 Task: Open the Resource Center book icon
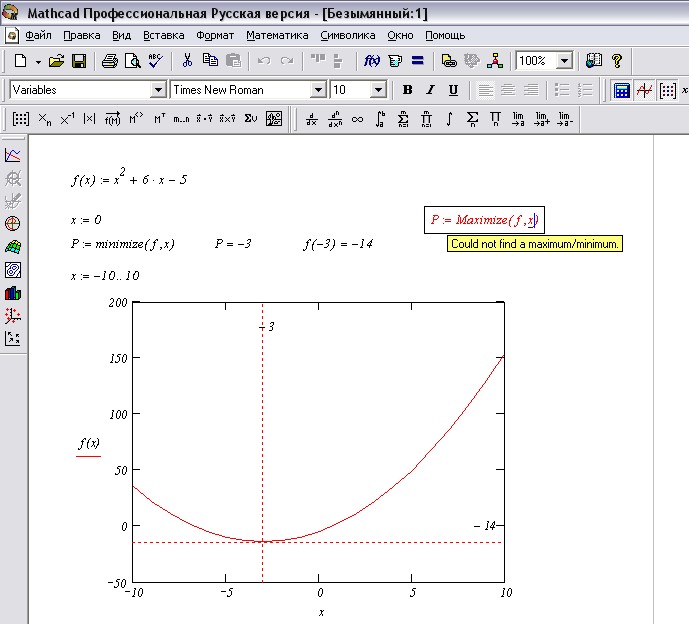pos(594,61)
